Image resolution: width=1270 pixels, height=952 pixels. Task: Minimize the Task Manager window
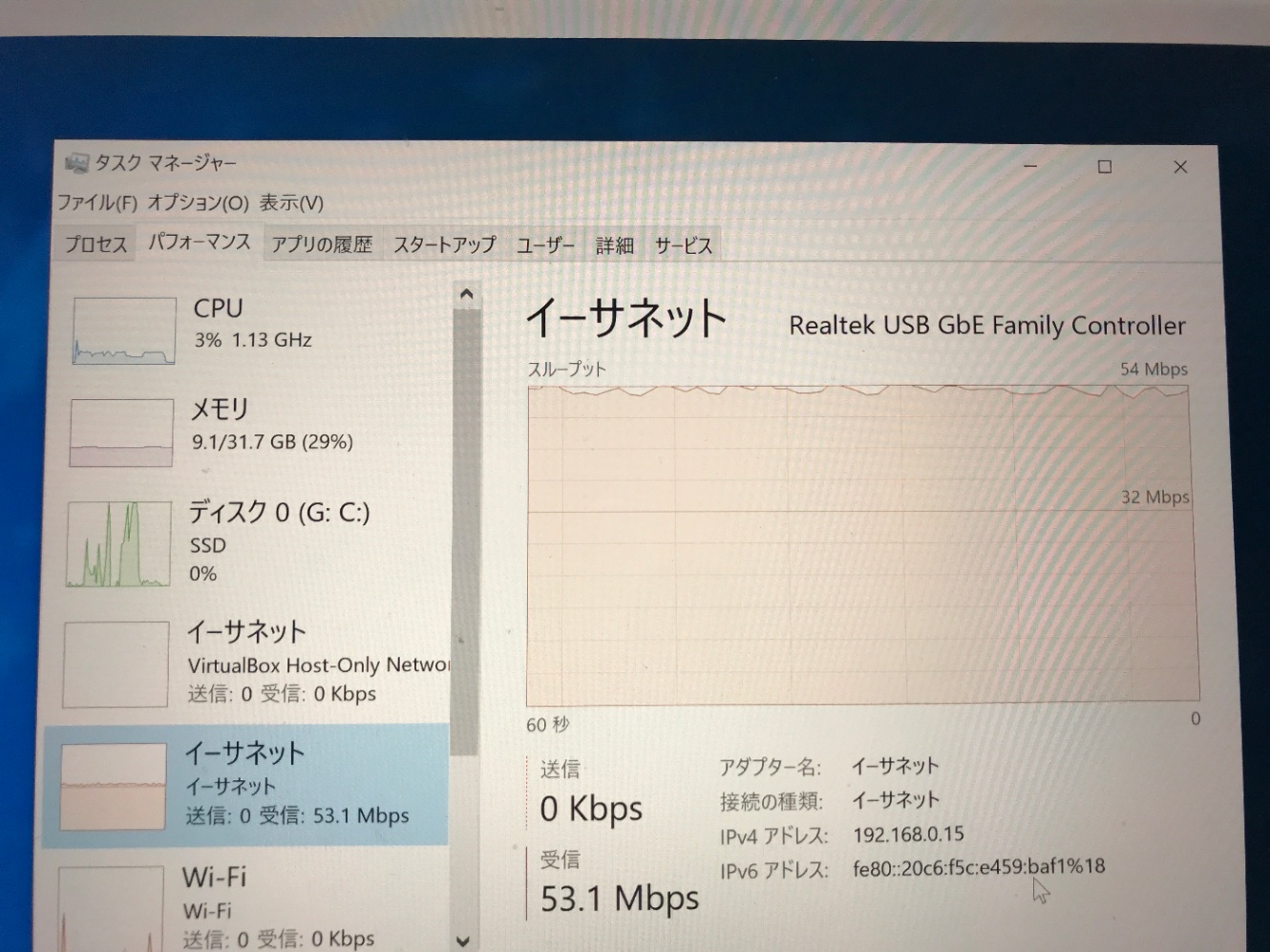pyautogui.click(x=1030, y=166)
